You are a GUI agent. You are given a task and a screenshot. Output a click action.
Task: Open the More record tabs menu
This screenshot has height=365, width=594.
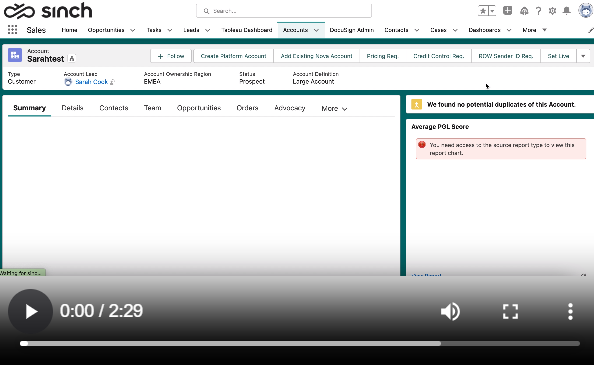[x=334, y=109]
